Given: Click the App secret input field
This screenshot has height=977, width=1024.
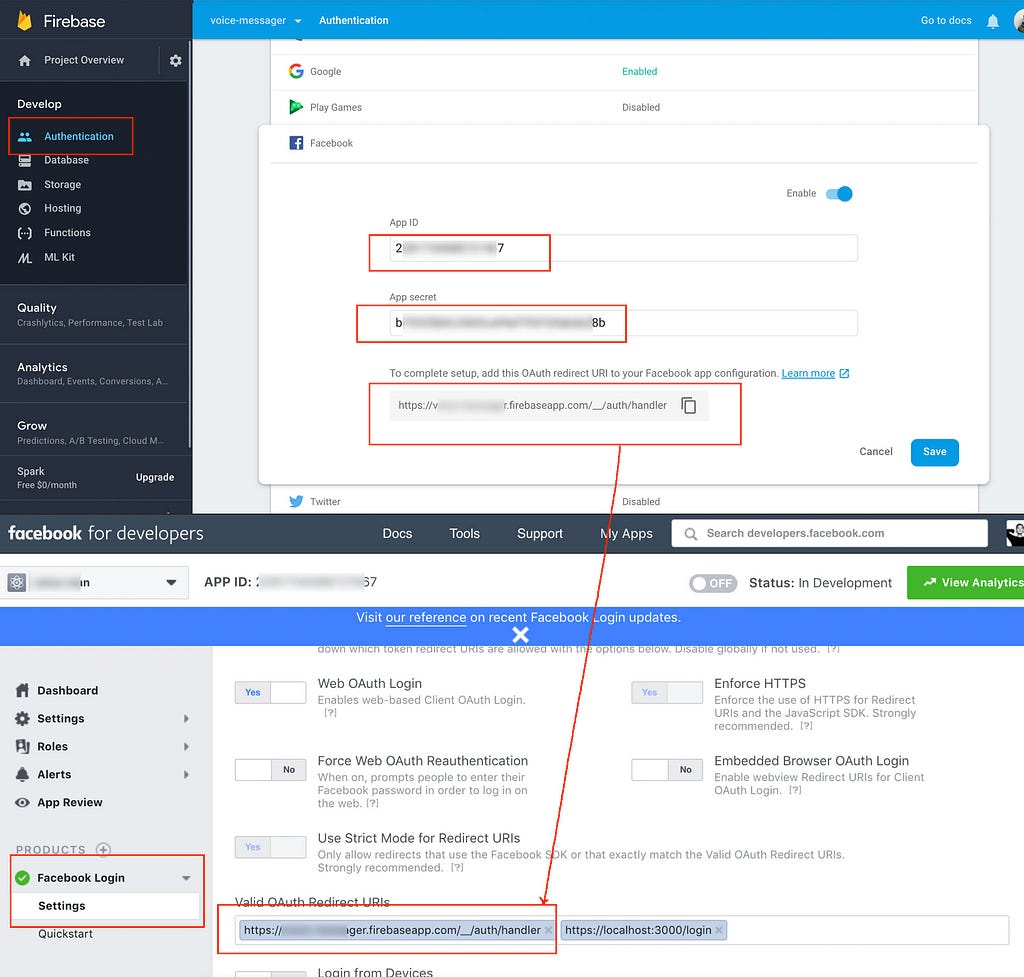Looking at the screenshot, I should (x=624, y=323).
